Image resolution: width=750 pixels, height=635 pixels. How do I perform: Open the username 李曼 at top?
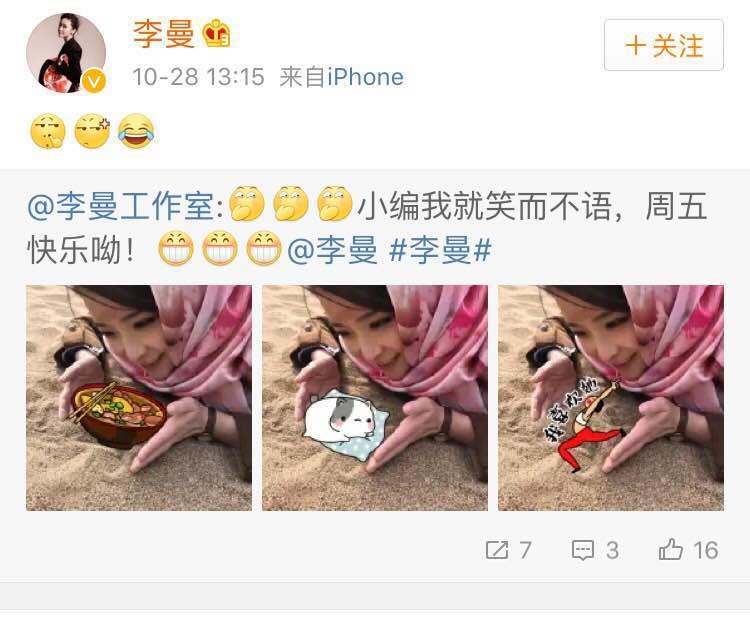[x=163, y=33]
